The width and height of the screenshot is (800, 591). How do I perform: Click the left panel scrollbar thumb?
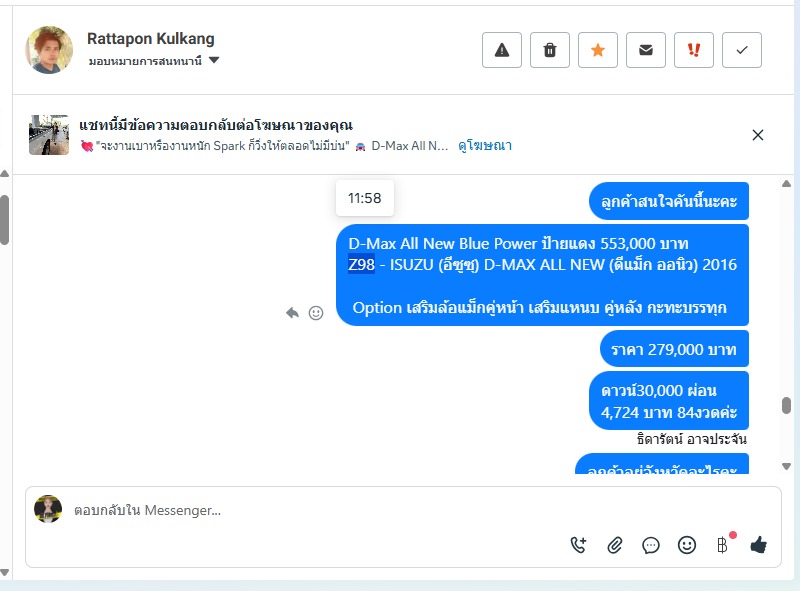pyautogui.click(x=4, y=220)
